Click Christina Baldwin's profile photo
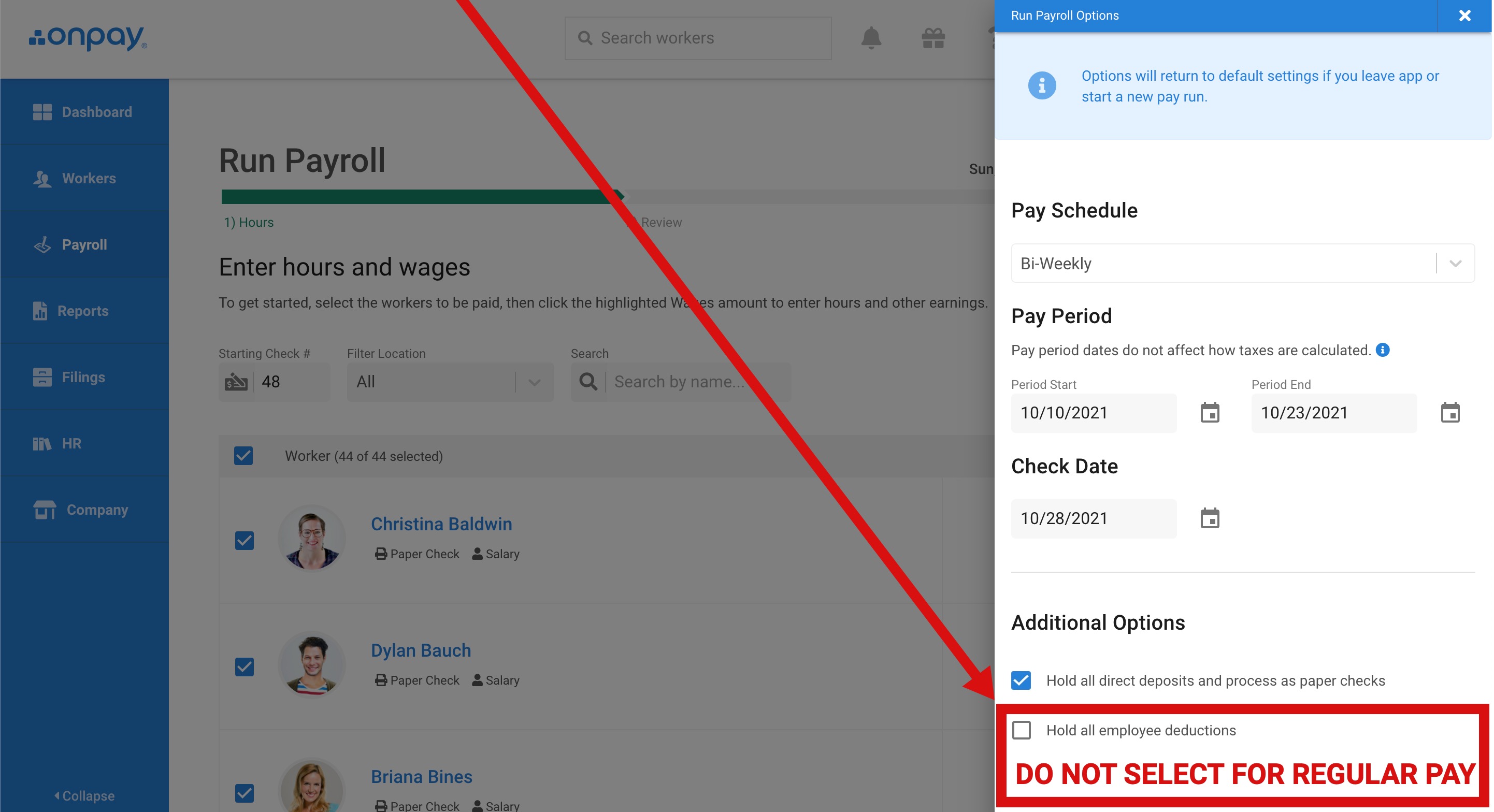 pyautogui.click(x=311, y=539)
